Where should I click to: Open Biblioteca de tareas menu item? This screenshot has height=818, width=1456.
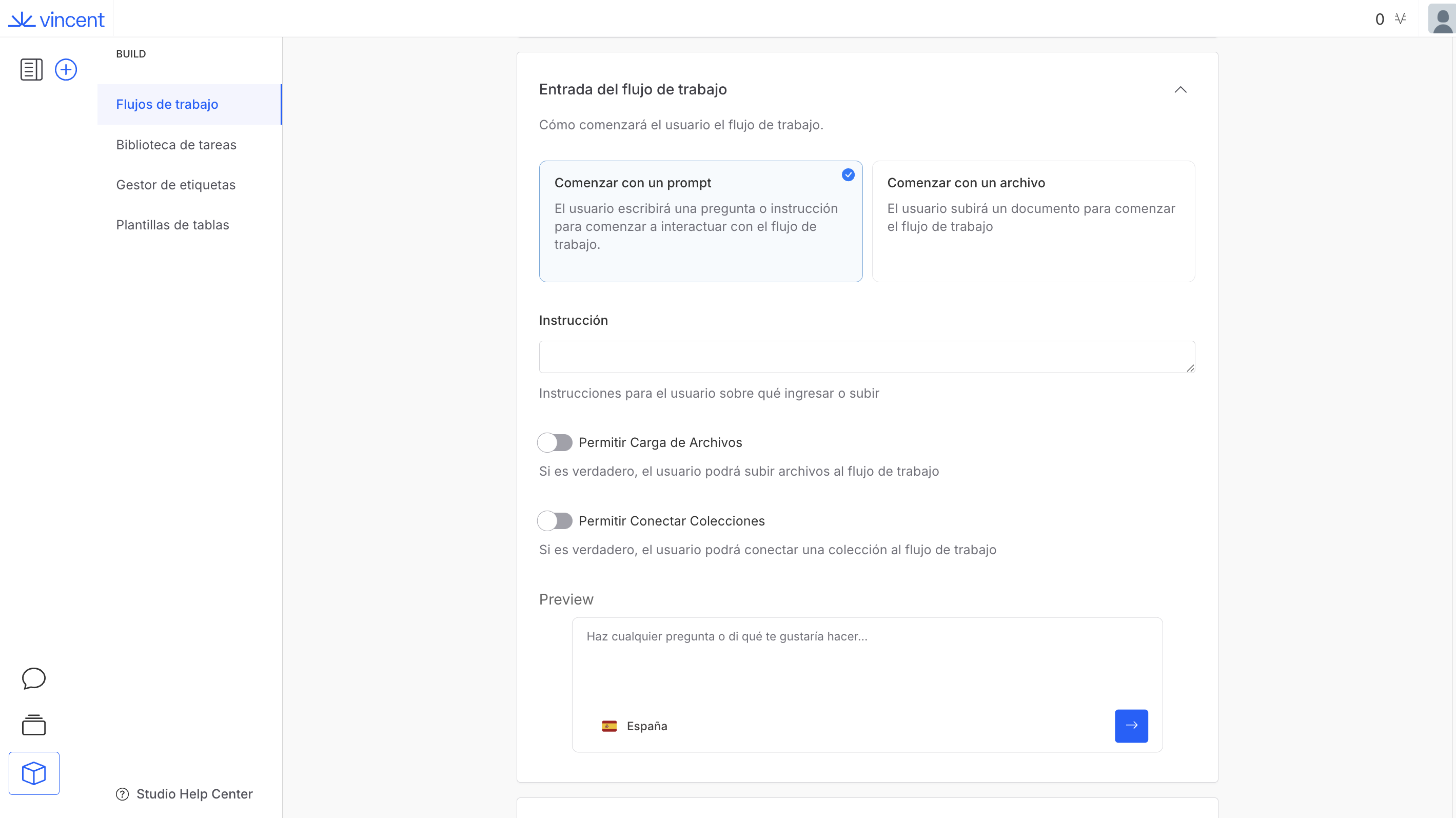click(176, 145)
